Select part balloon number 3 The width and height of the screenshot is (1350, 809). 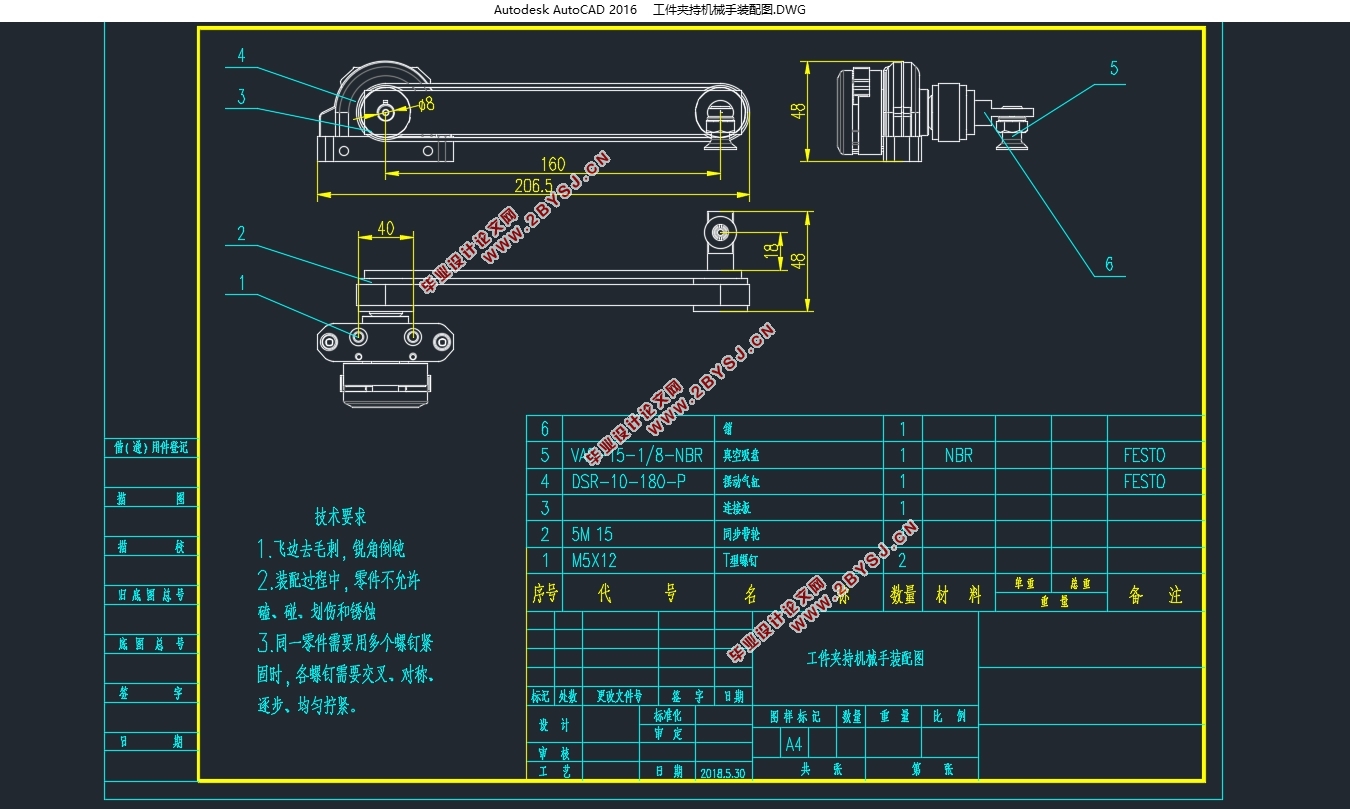[241, 97]
